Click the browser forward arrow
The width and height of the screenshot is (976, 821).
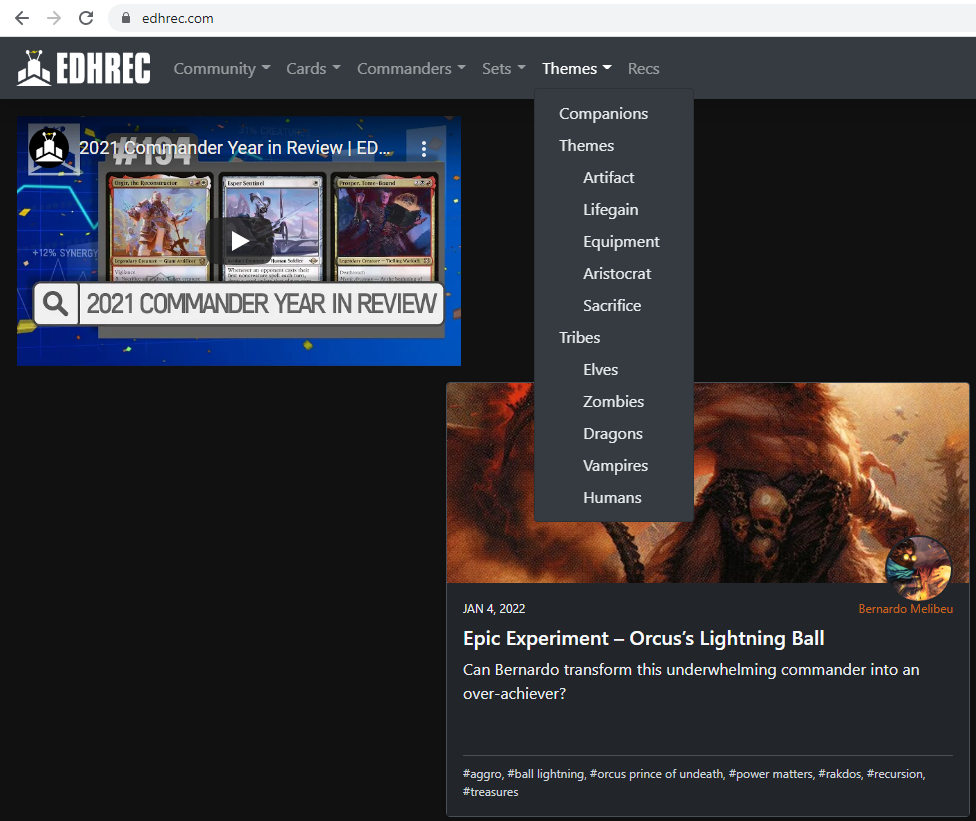54,18
